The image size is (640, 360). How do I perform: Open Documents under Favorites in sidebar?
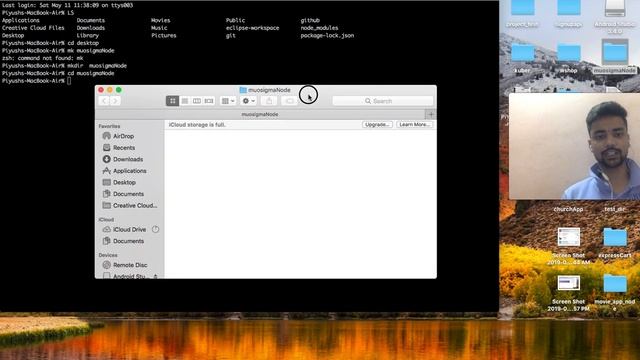pos(130,194)
